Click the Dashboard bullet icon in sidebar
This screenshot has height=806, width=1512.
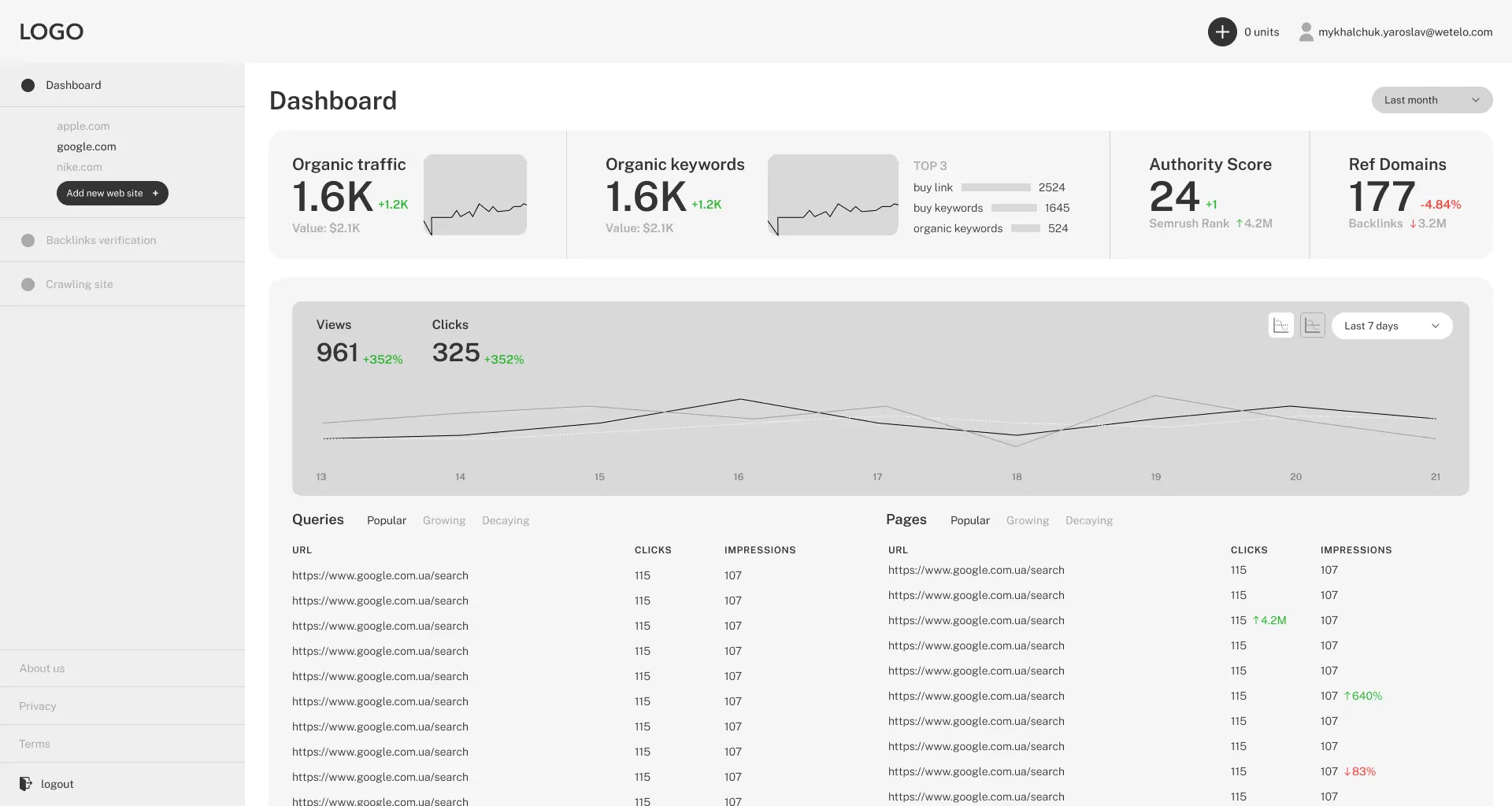click(x=28, y=86)
